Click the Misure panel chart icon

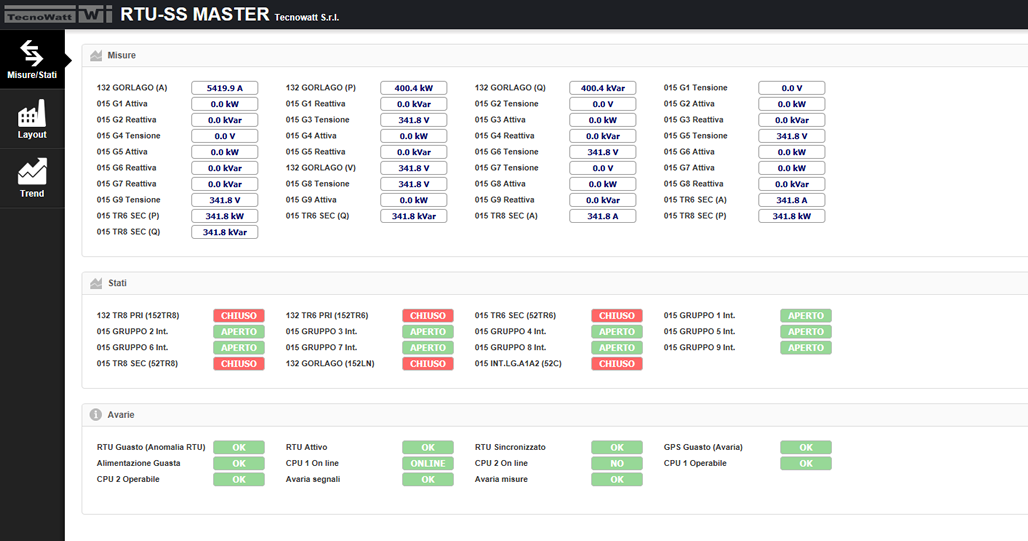pyautogui.click(x=96, y=56)
